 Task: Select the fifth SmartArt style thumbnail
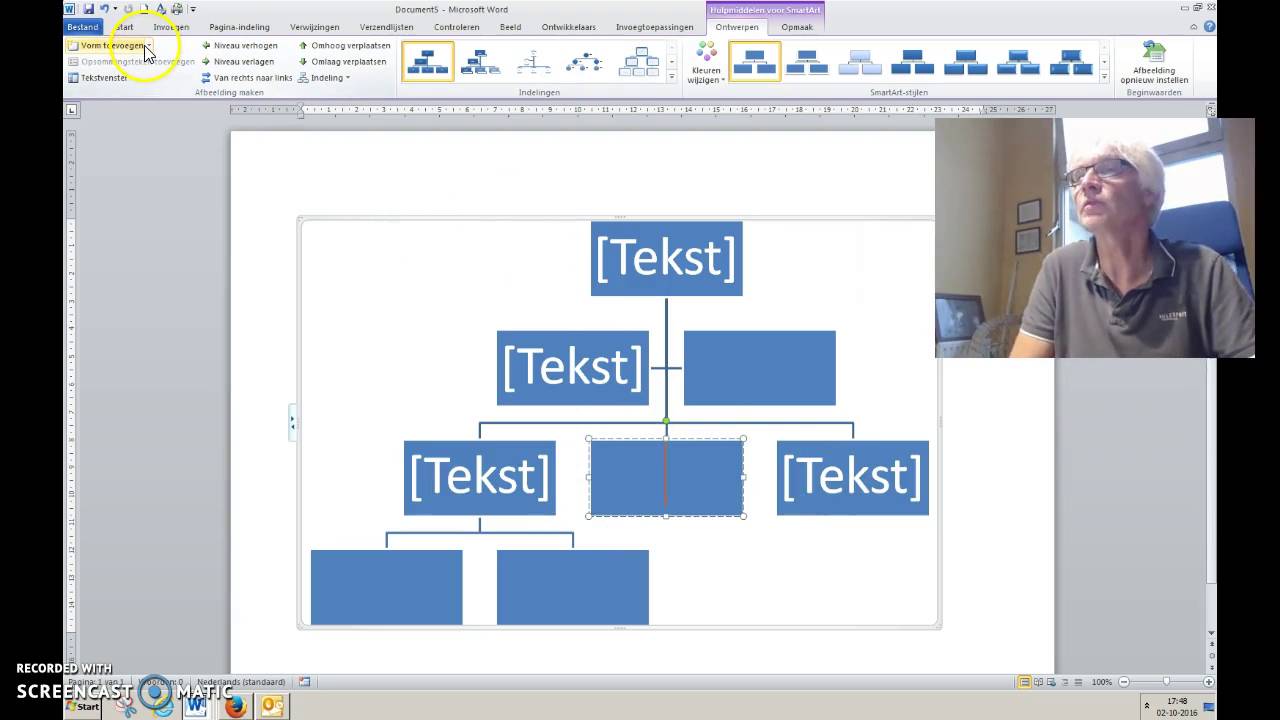click(x=965, y=61)
